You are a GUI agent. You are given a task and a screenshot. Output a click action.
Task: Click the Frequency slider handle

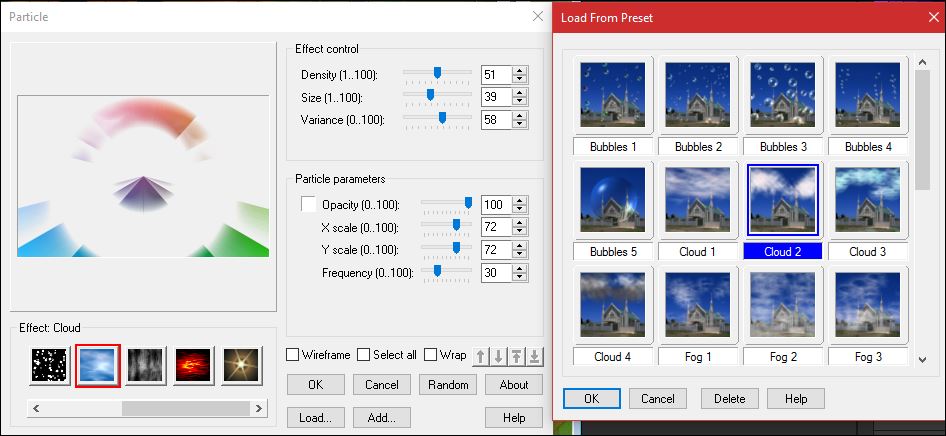[437, 270]
